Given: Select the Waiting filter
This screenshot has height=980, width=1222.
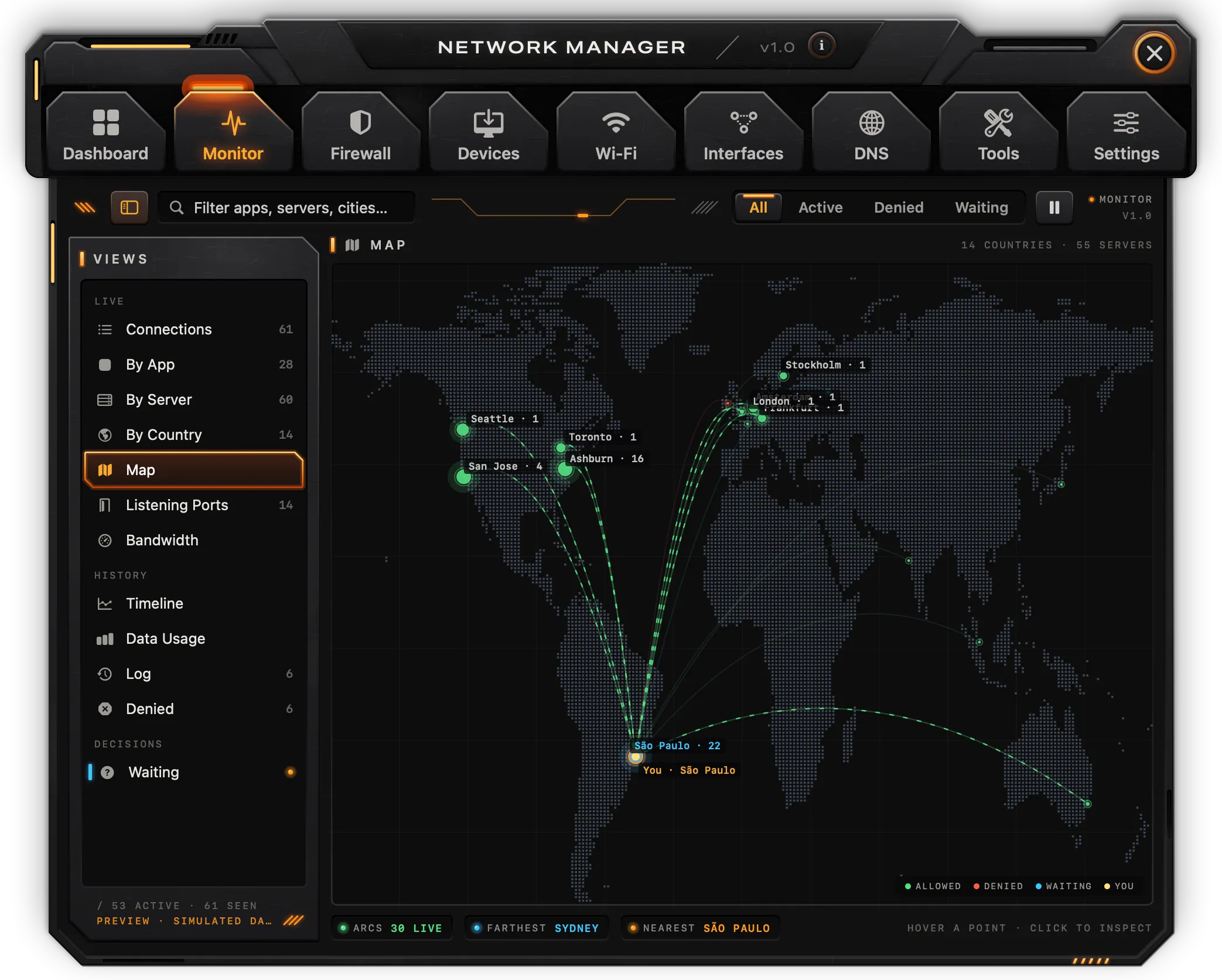Looking at the screenshot, I should coord(981,207).
